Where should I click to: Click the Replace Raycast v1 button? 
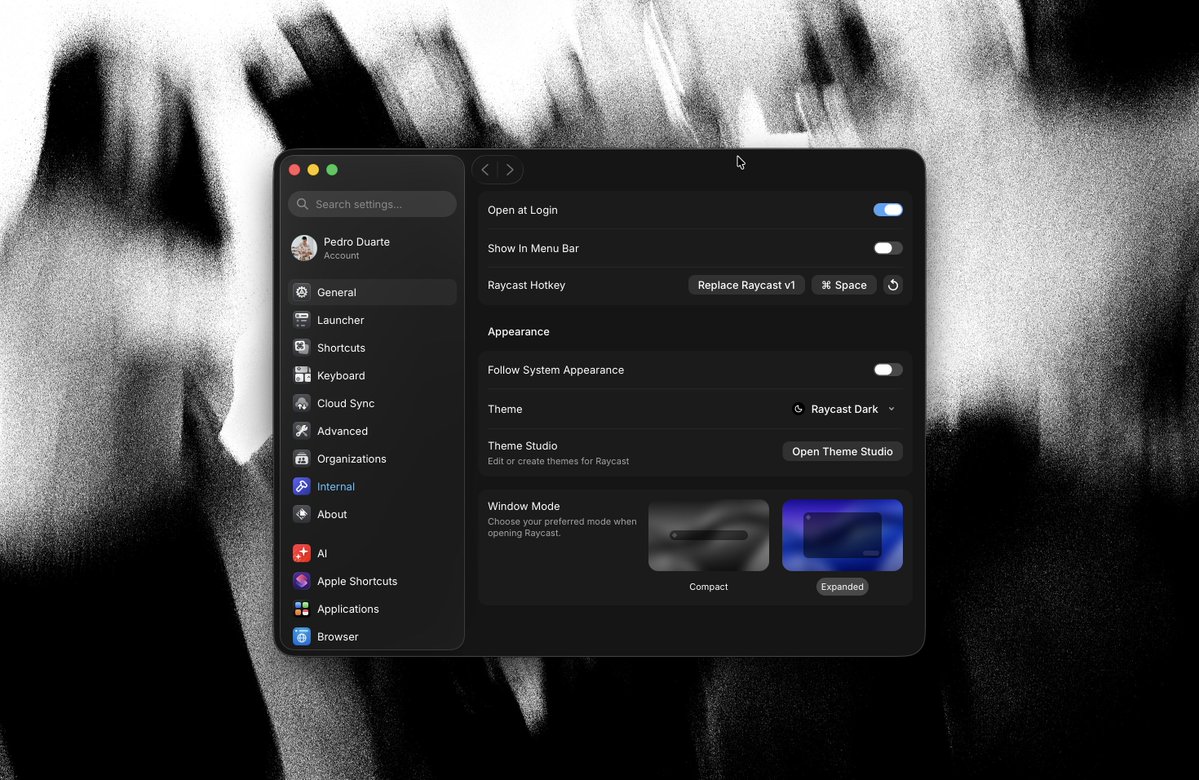[x=746, y=285]
